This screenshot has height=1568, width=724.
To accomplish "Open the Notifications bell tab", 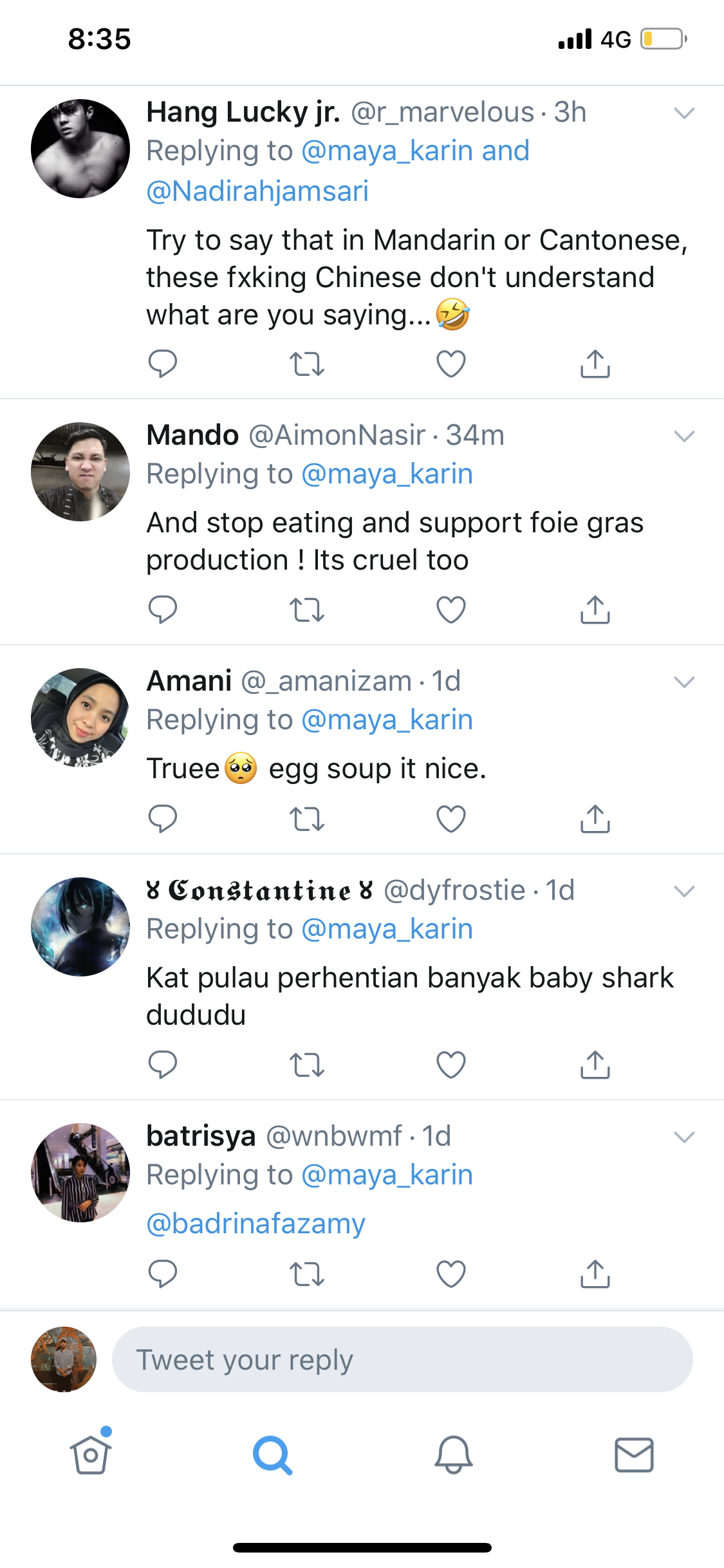I will point(453,1455).
